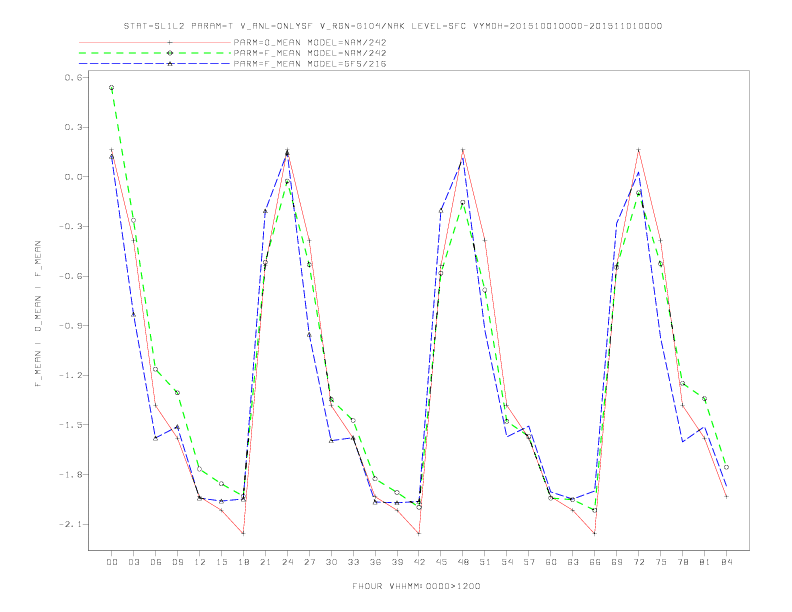Image resolution: width=792 pixels, height=612 pixels.
Task: Click x-axis hour label 42
Action: [419, 562]
